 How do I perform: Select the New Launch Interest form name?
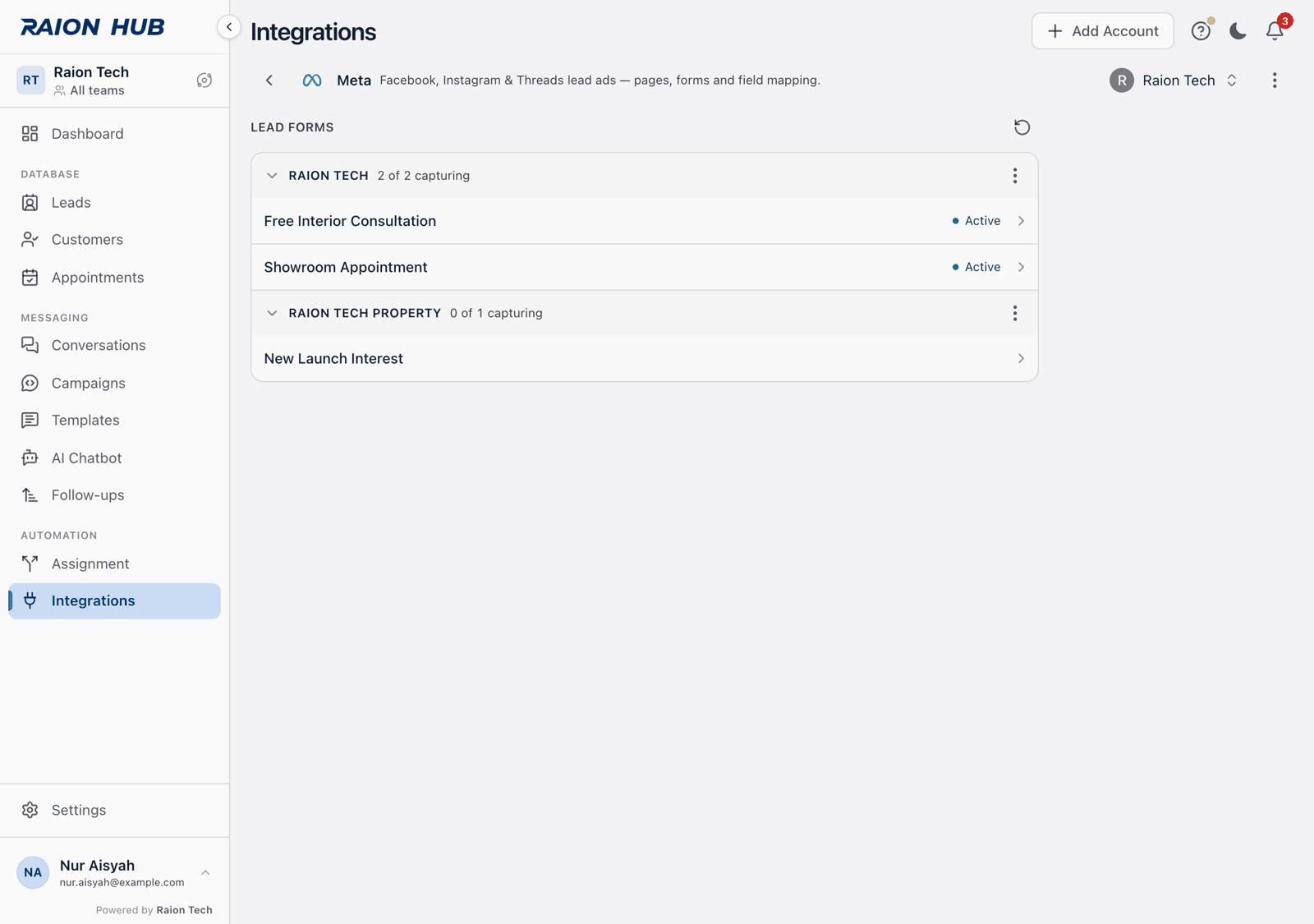coord(333,359)
